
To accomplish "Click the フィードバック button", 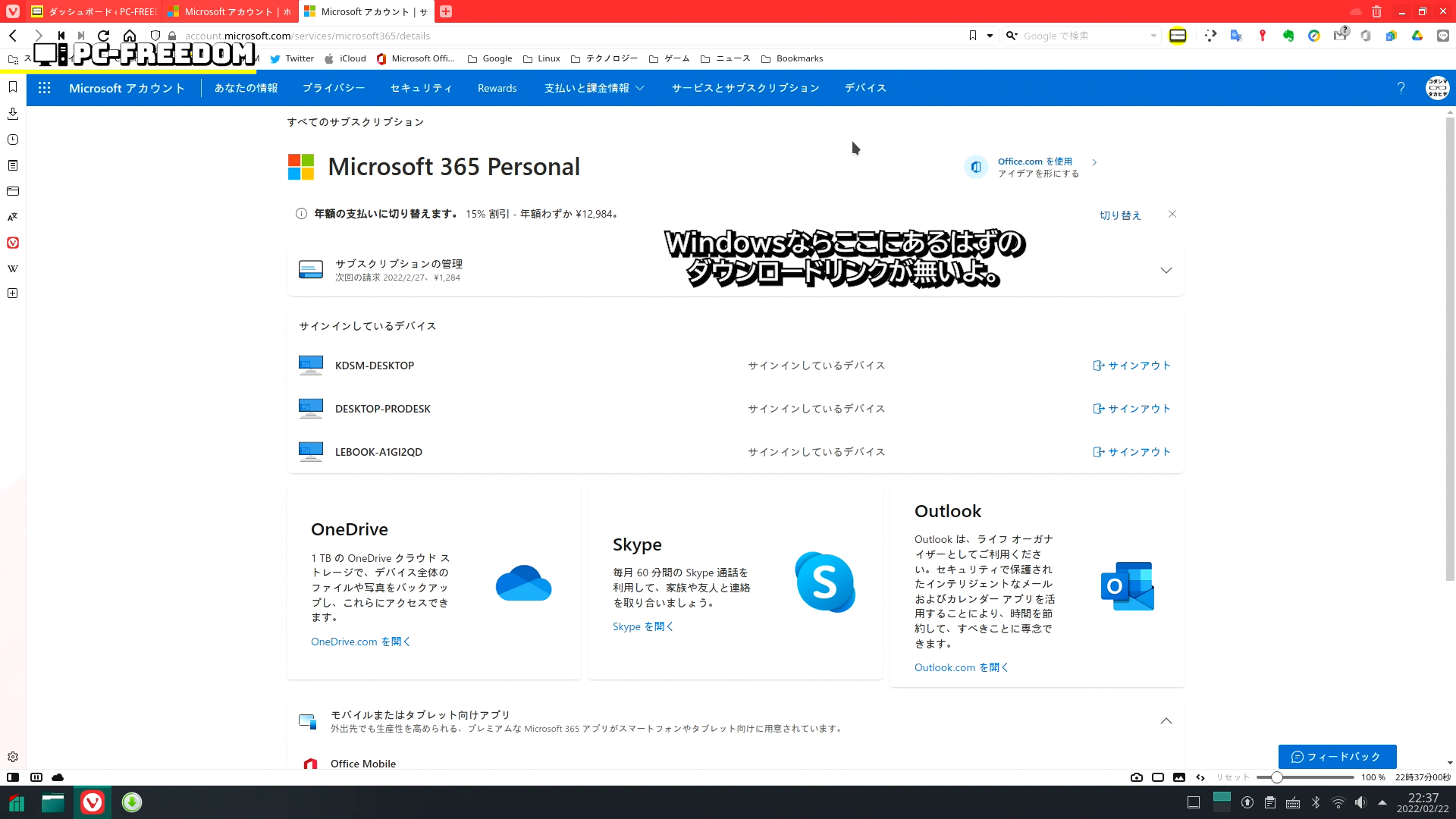I will pos(1336,756).
